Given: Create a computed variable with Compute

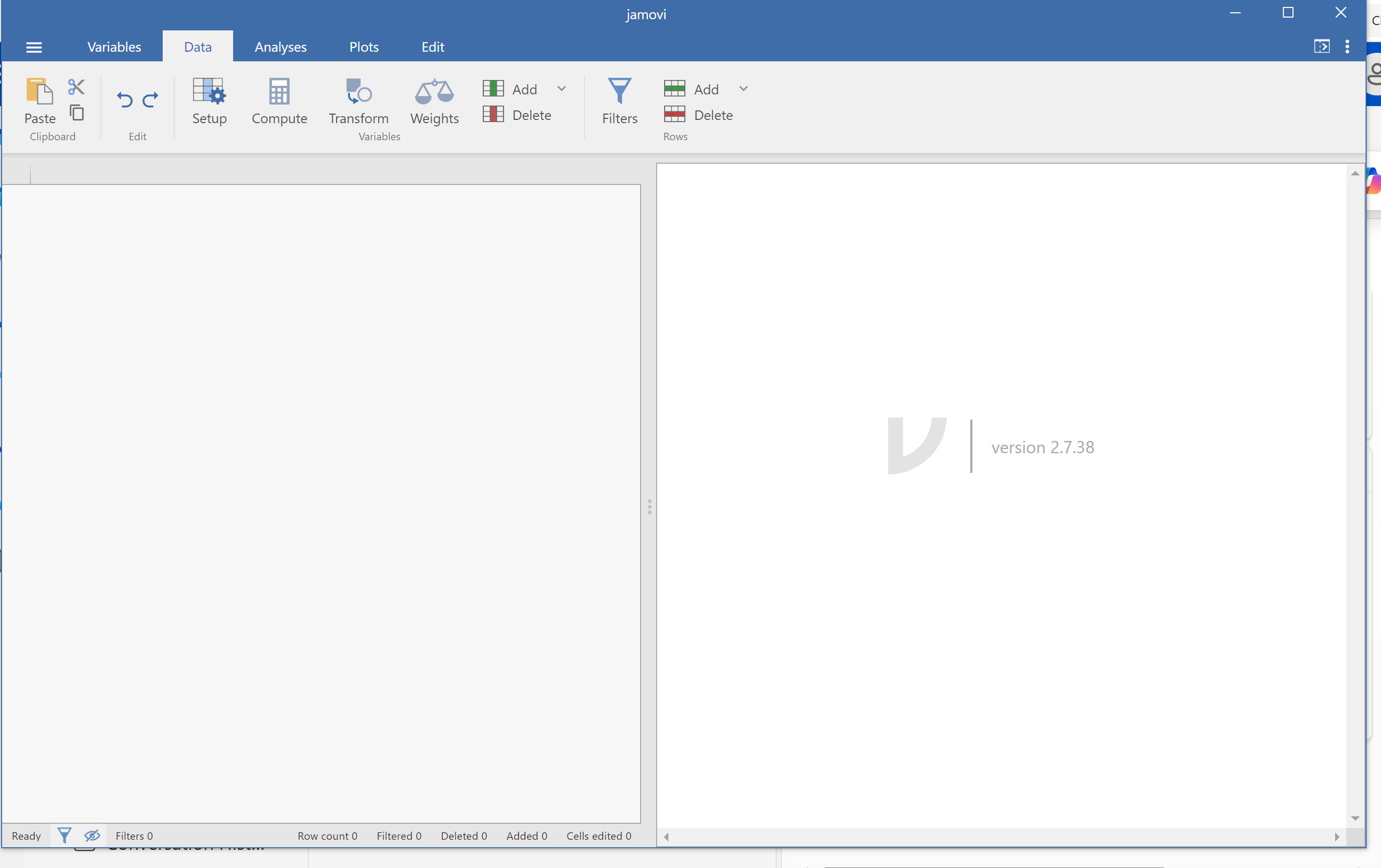Looking at the screenshot, I should click(x=280, y=101).
